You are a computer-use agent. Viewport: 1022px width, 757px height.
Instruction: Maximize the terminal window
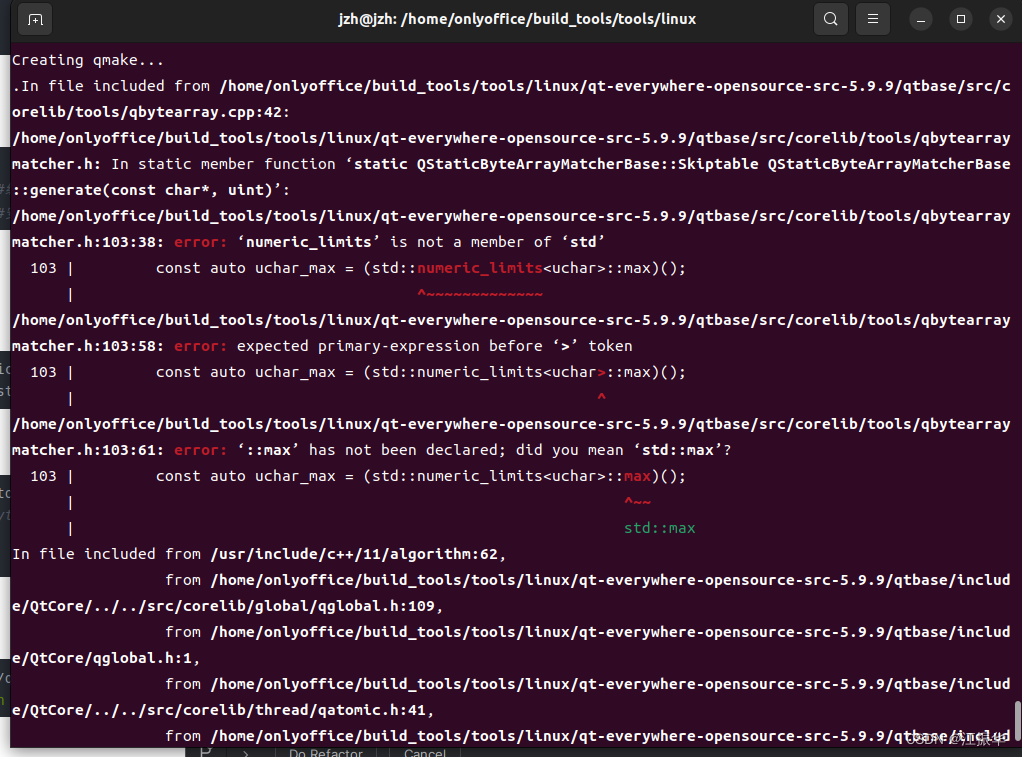tap(960, 19)
